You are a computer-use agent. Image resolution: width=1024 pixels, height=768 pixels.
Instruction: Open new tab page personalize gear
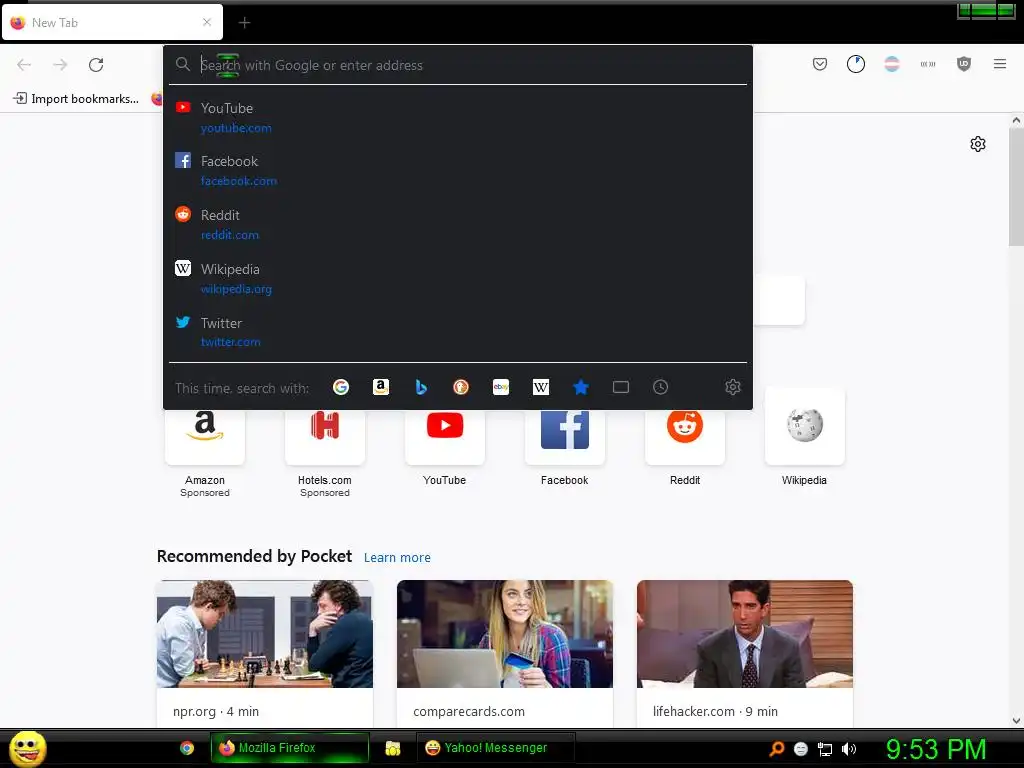tap(978, 144)
